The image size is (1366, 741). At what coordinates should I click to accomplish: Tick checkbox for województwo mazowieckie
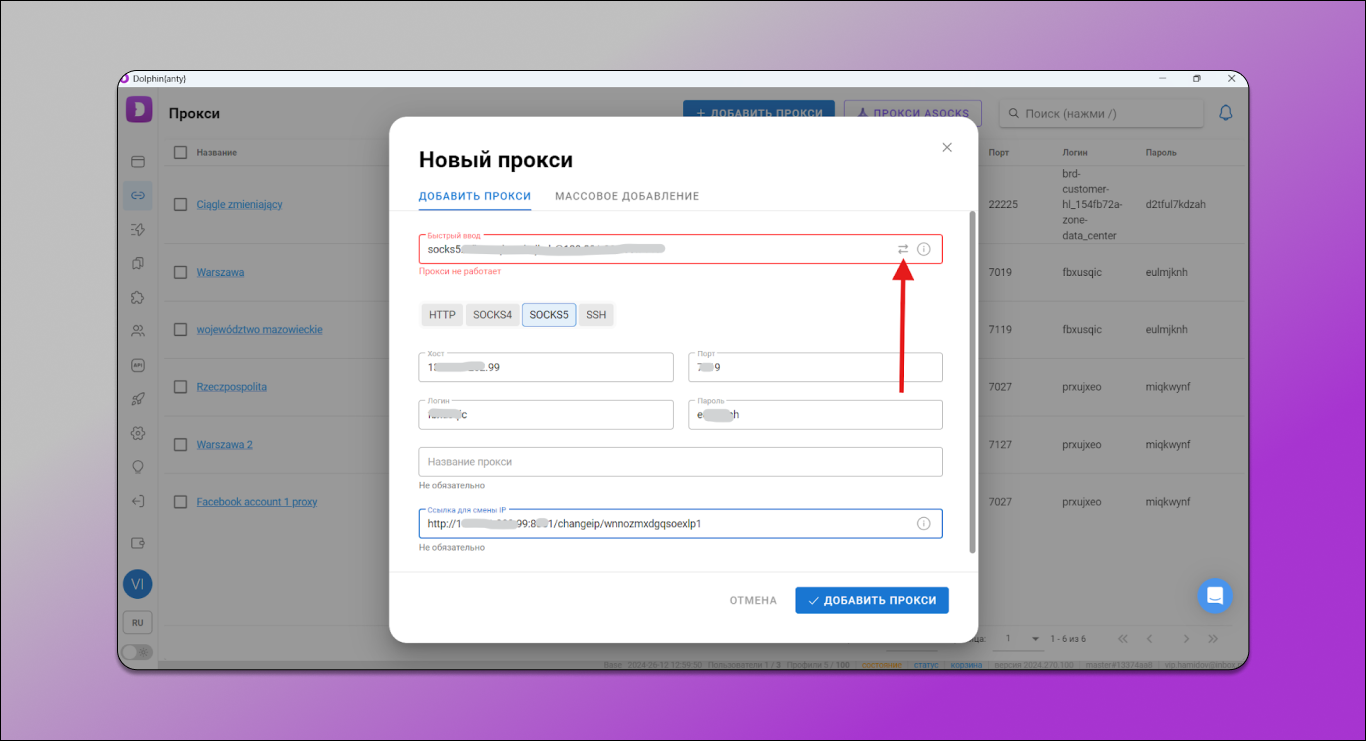click(x=181, y=329)
